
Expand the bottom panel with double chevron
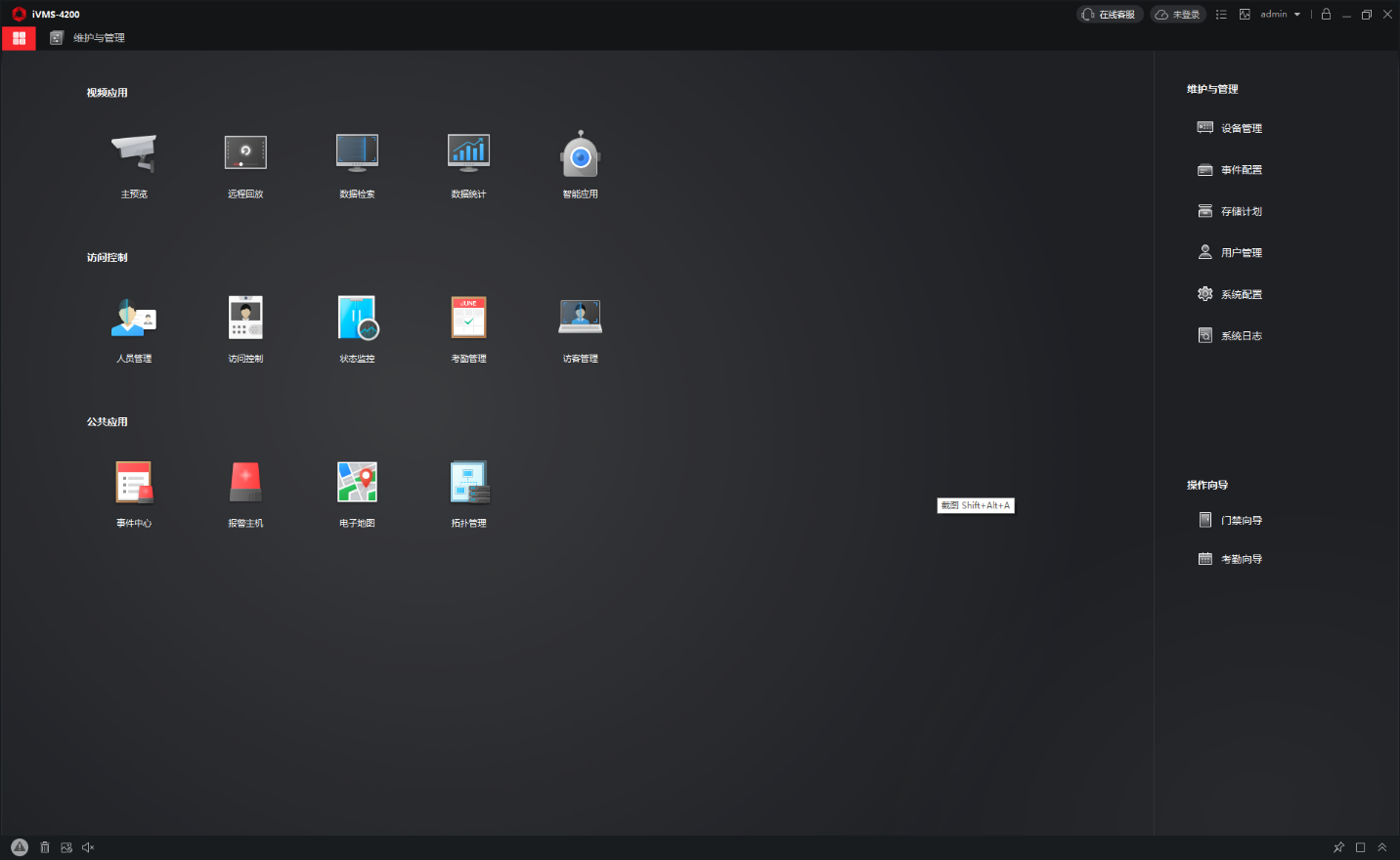[1381, 847]
